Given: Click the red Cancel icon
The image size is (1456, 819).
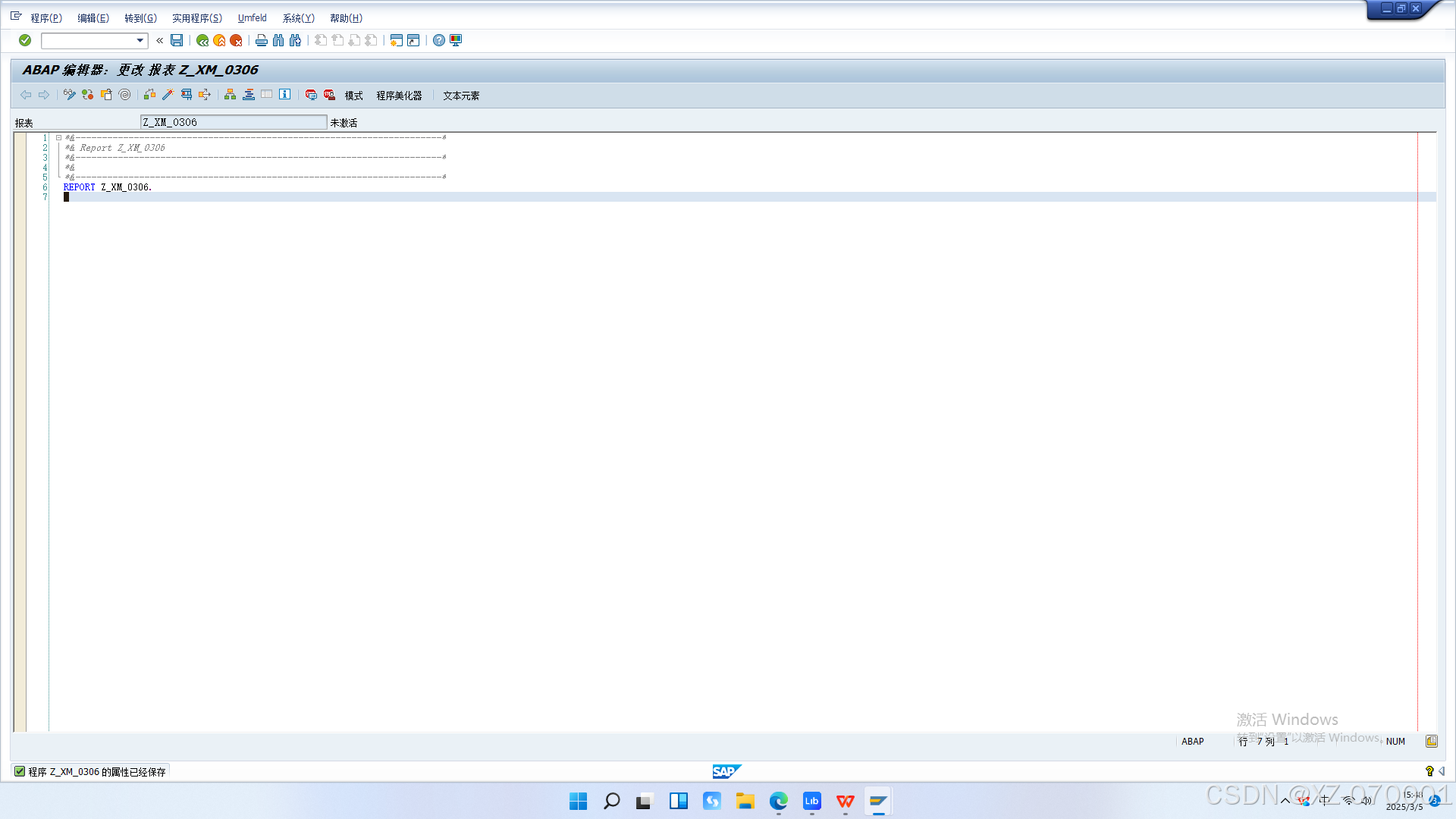Looking at the screenshot, I should [x=236, y=40].
